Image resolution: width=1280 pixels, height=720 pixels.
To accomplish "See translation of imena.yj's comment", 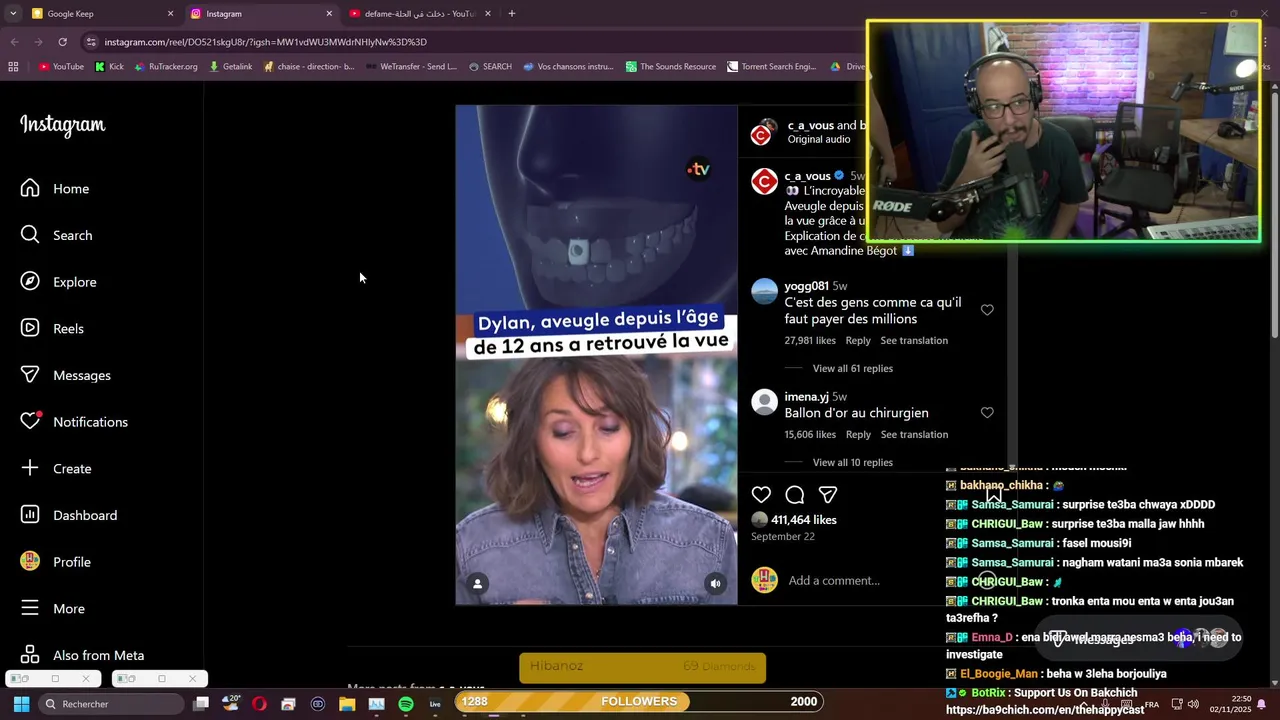I will click(914, 435).
